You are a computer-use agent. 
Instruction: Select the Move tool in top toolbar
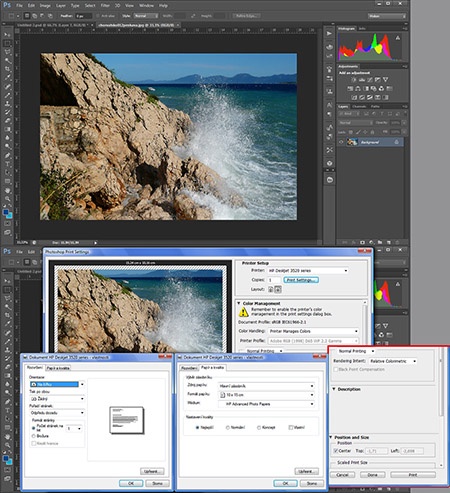pos(7,35)
